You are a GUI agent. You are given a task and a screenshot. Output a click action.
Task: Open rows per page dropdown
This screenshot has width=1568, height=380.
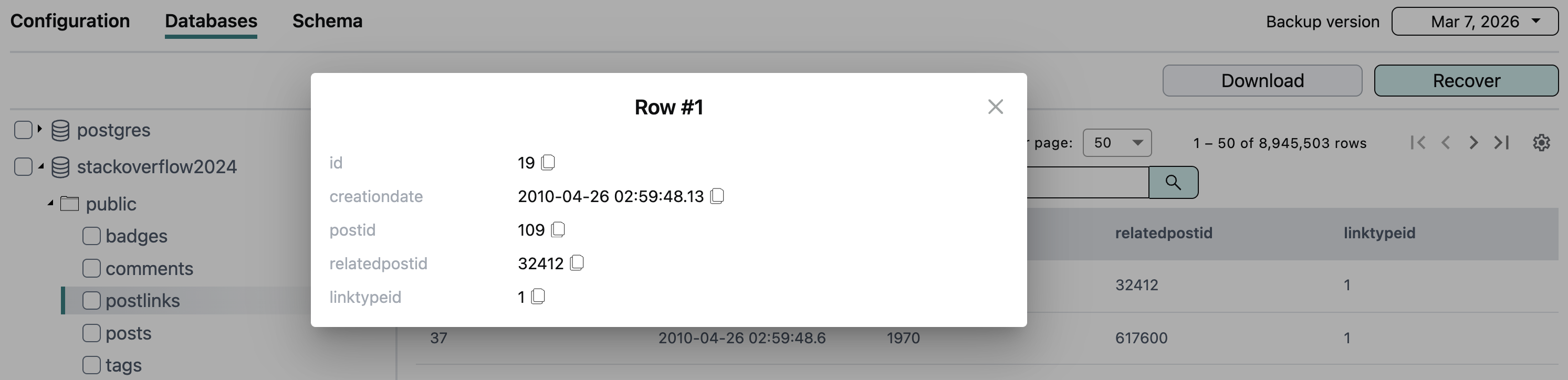[1116, 142]
